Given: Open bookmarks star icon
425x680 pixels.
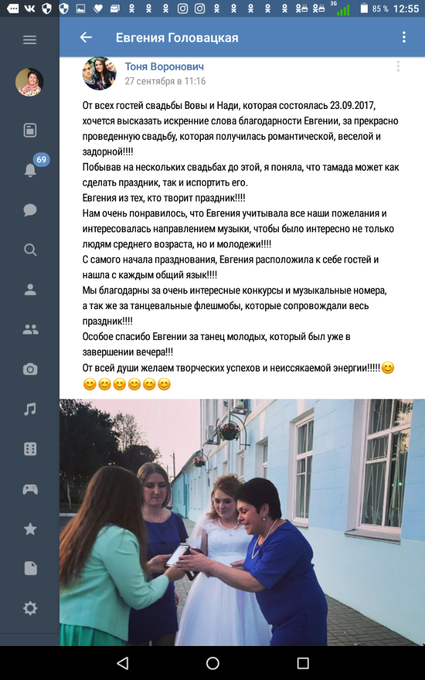Looking at the screenshot, I should pos(30,529).
